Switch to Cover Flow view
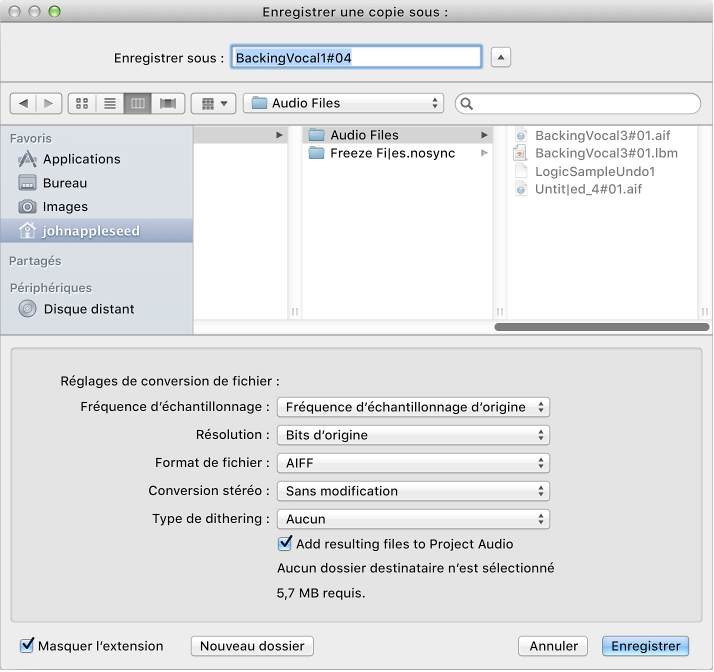This screenshot has width=714, height=672. pyautogui.click(x=168, y=103)
